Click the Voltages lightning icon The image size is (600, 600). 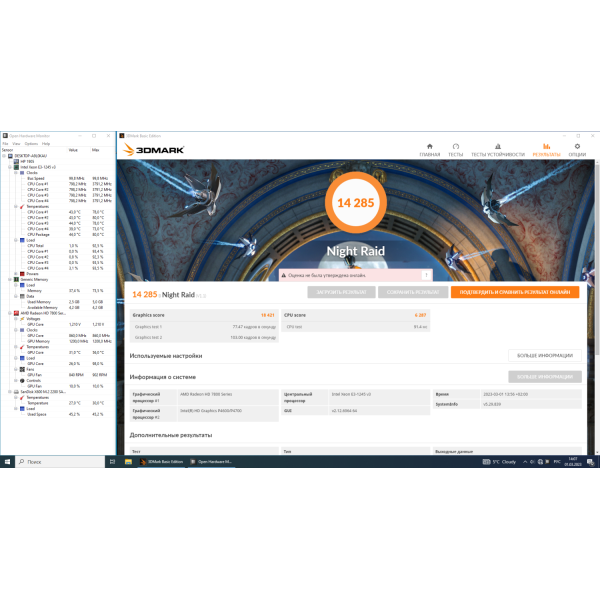22,319
